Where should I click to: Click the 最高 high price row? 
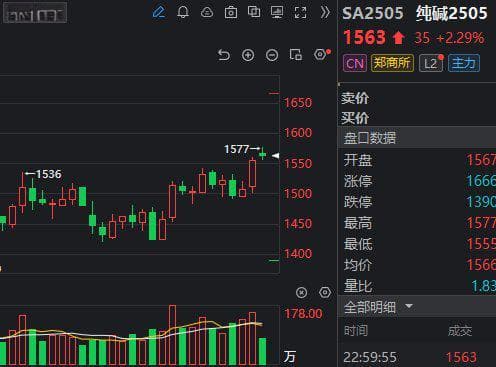(417, 223)
